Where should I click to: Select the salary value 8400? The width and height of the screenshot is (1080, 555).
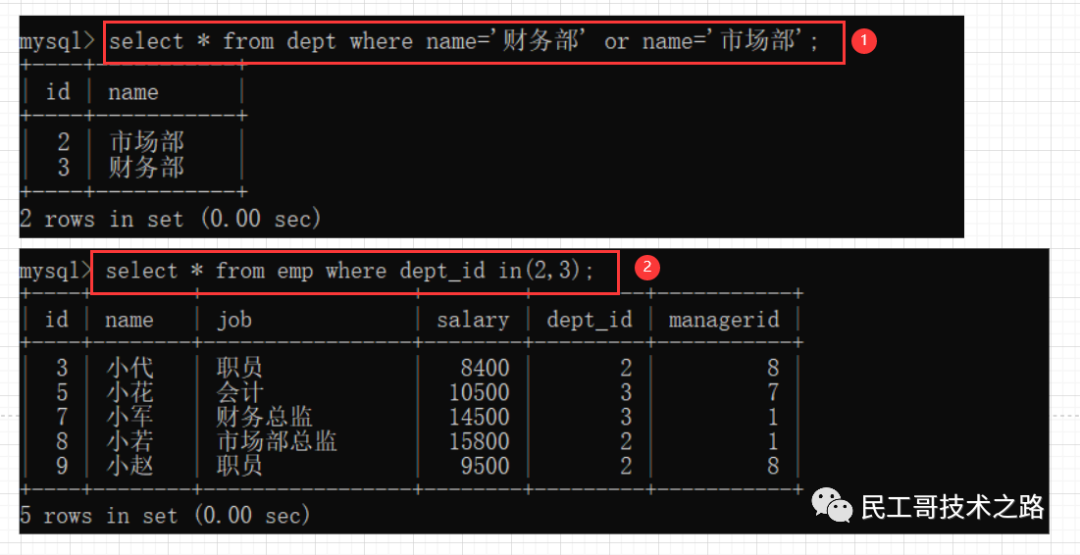click(486, 368)
